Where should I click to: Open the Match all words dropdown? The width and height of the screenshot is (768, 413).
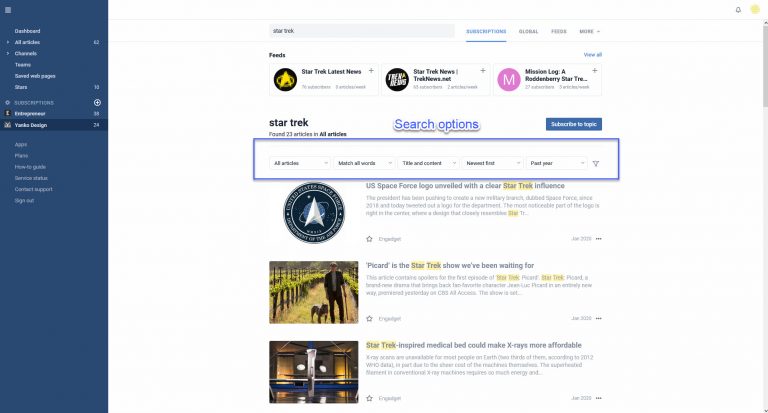364,163
